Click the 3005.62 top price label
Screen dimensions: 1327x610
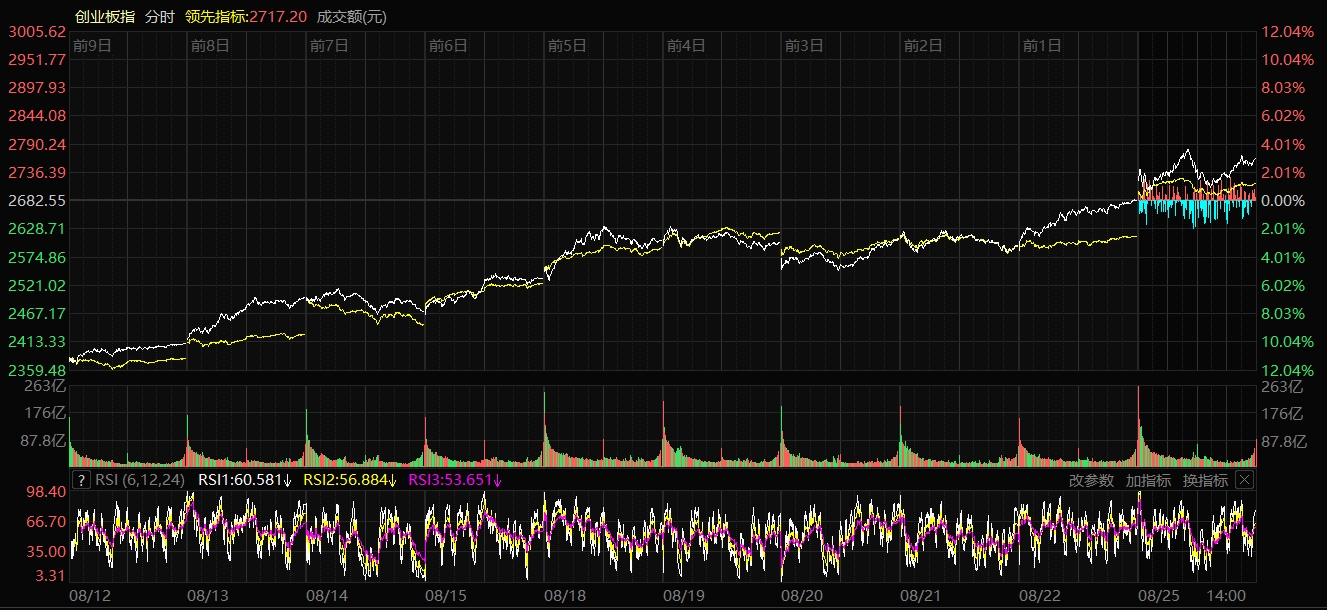37,31
